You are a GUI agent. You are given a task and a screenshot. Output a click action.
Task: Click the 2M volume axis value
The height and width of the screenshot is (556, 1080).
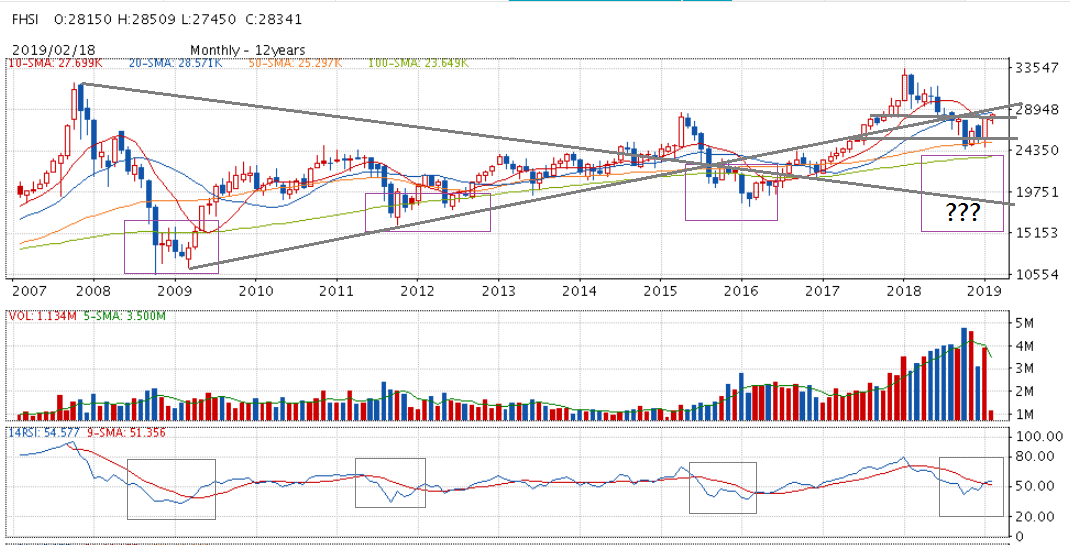(1024, 391)
